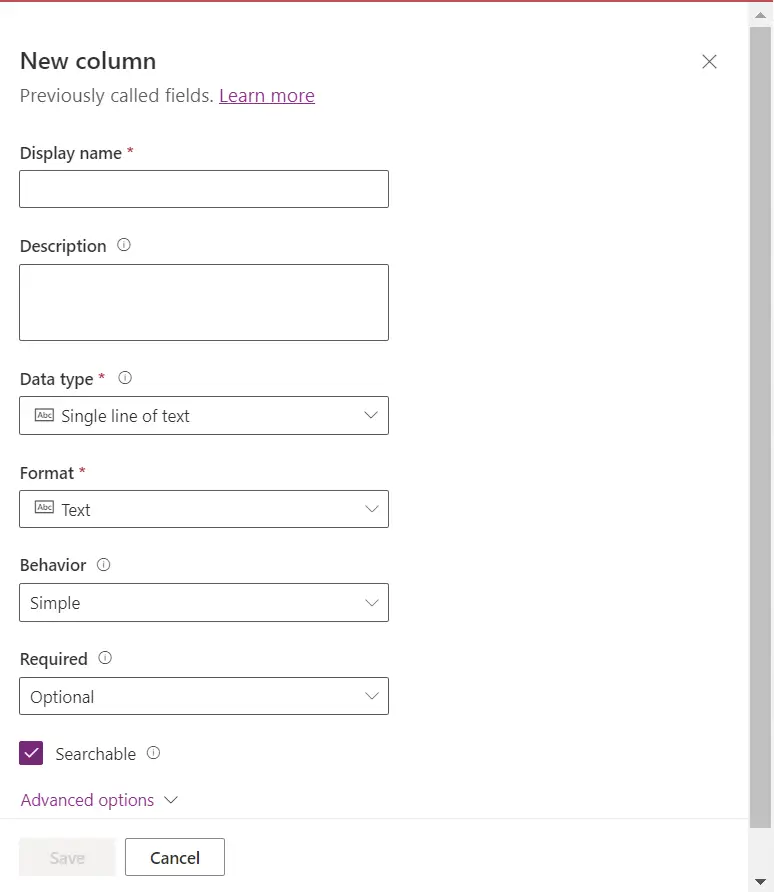Click the Cancel button

point(174,857)
